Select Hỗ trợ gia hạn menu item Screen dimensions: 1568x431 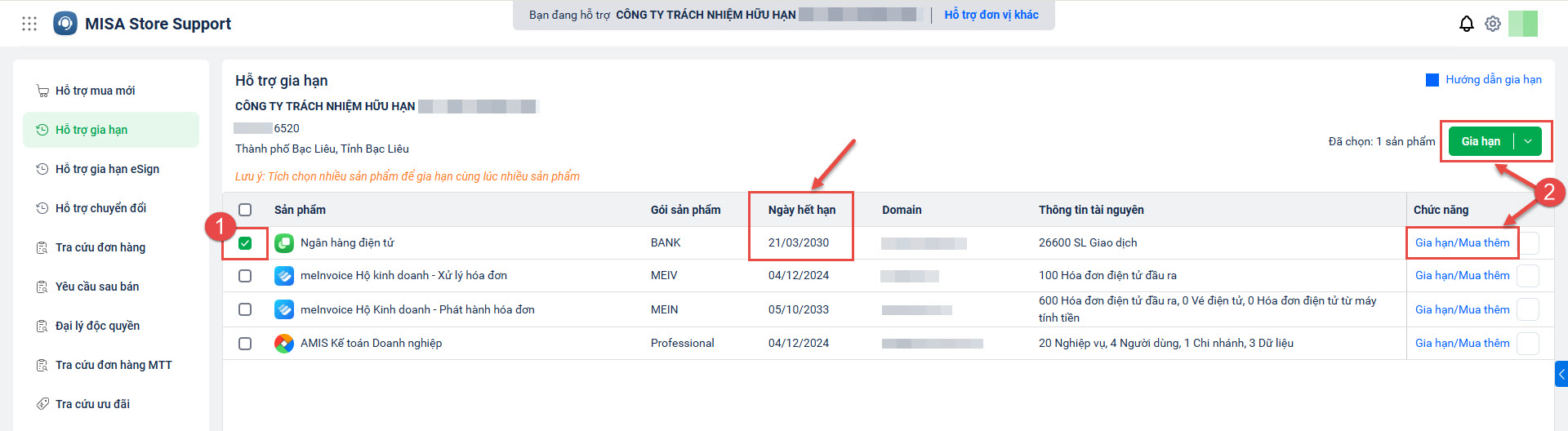pyautogui.click(x=111, y=130)
